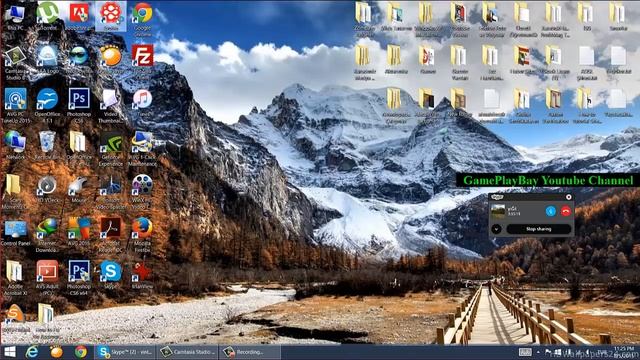The height and width of the screenshot is (360, 640).
Task: Open AVG 1-Click Maintenance shortcut
Action: coord(142,148)
